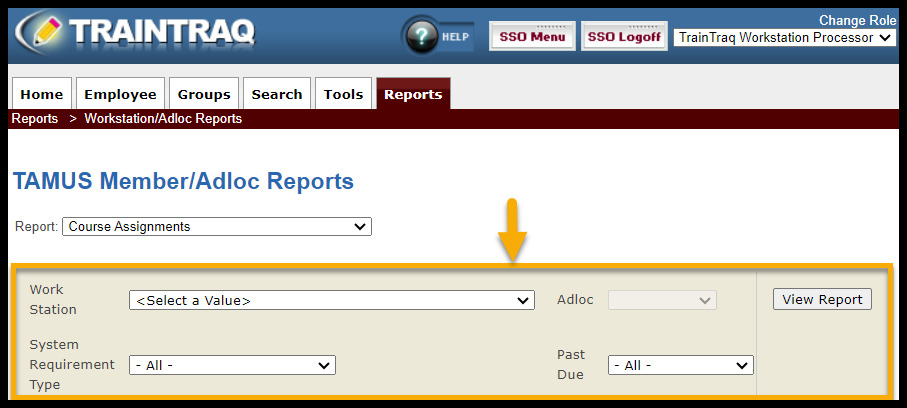This screenshot has height=408, width=907.
Task: Follow the Reports breadcrumb link
Action: coord(34,119)
